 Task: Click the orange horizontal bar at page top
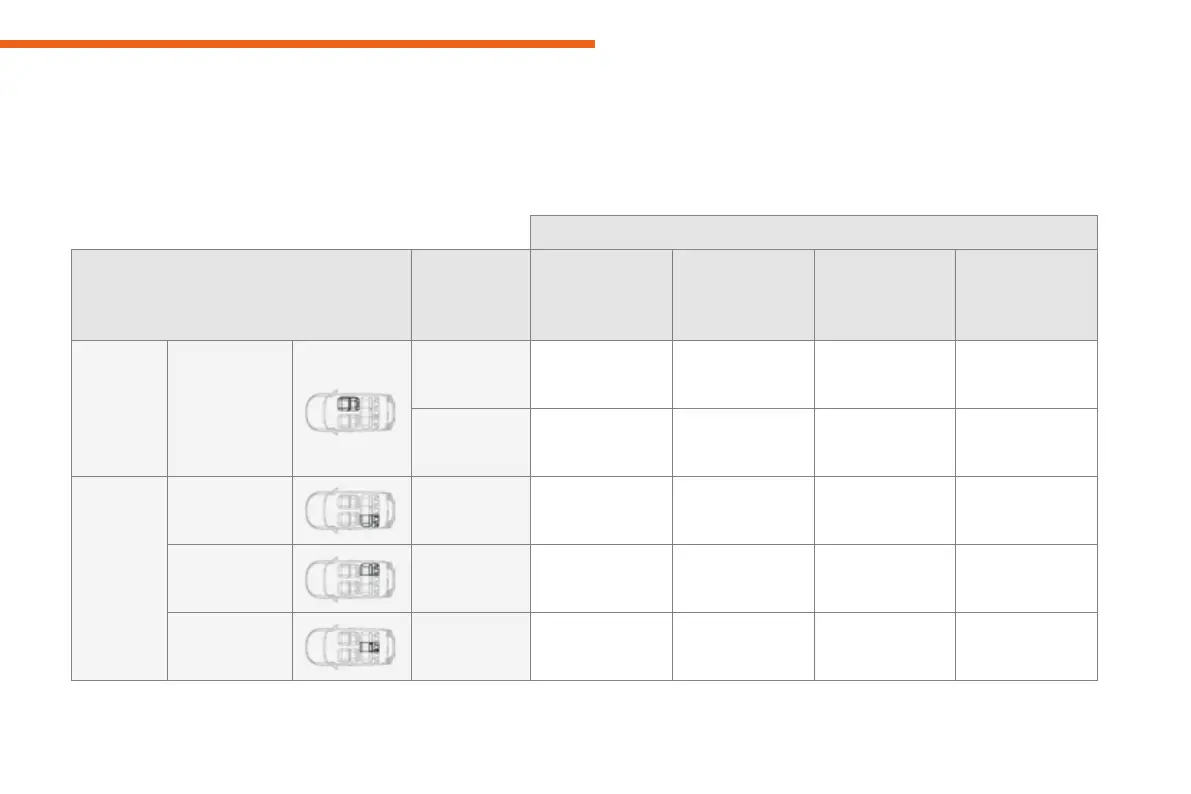click(x=297, y=44)
